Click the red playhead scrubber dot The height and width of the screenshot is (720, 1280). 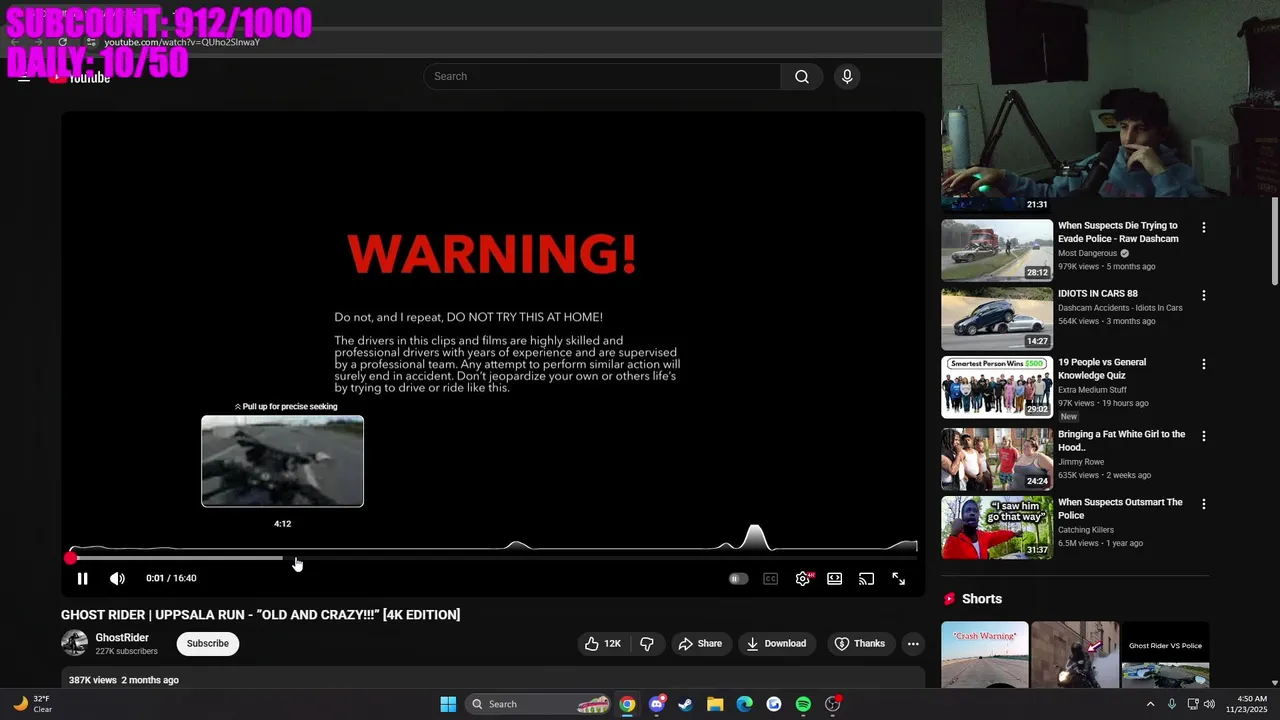(x=70, y=558)
